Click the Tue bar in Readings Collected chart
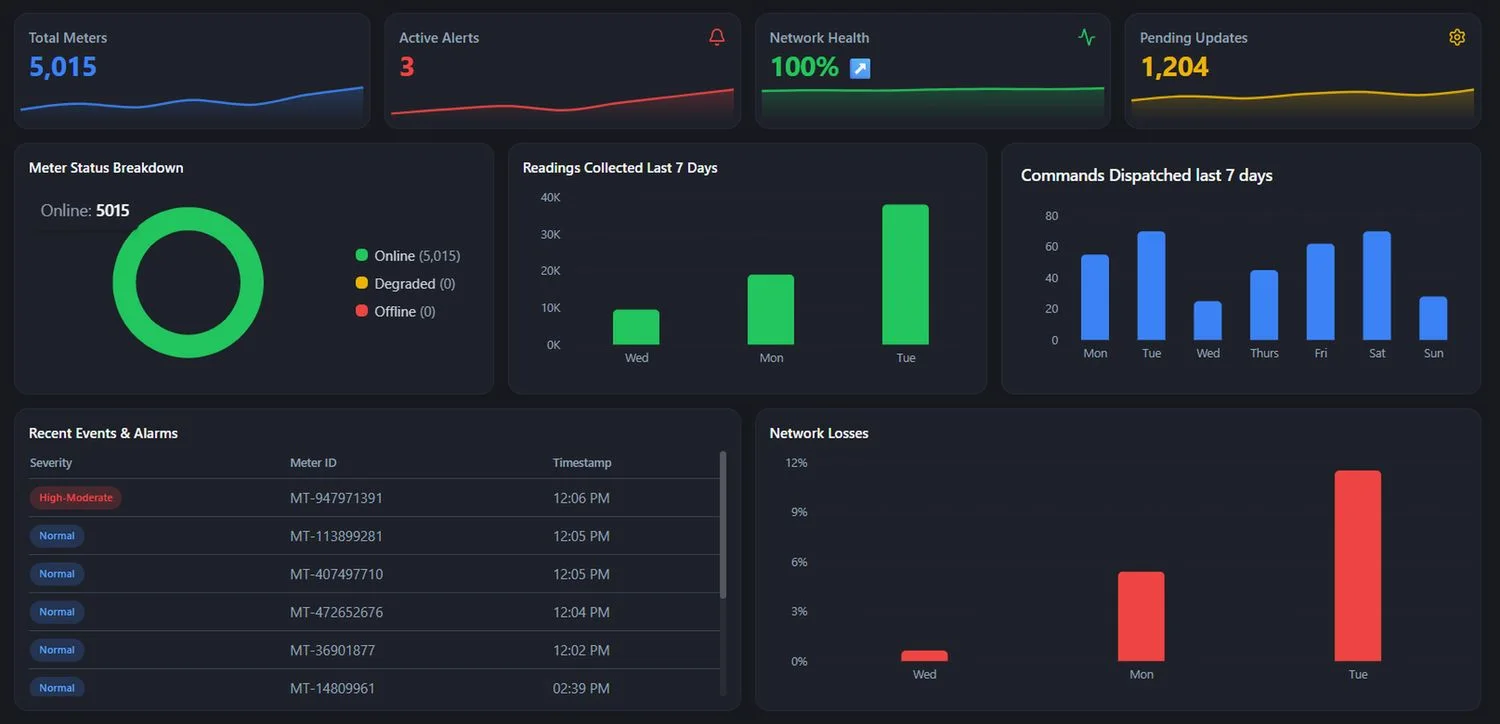 pos(906,275)
